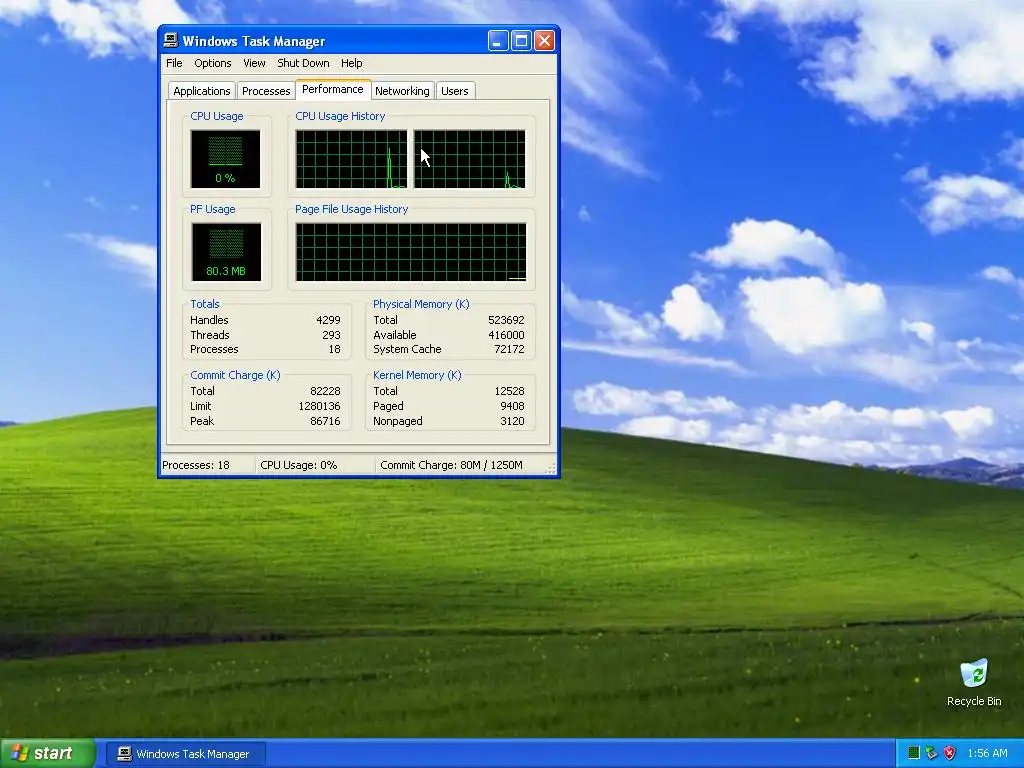Open the File menu
The width and height of the screenshot is (1024, 768).
coord(174,63)
